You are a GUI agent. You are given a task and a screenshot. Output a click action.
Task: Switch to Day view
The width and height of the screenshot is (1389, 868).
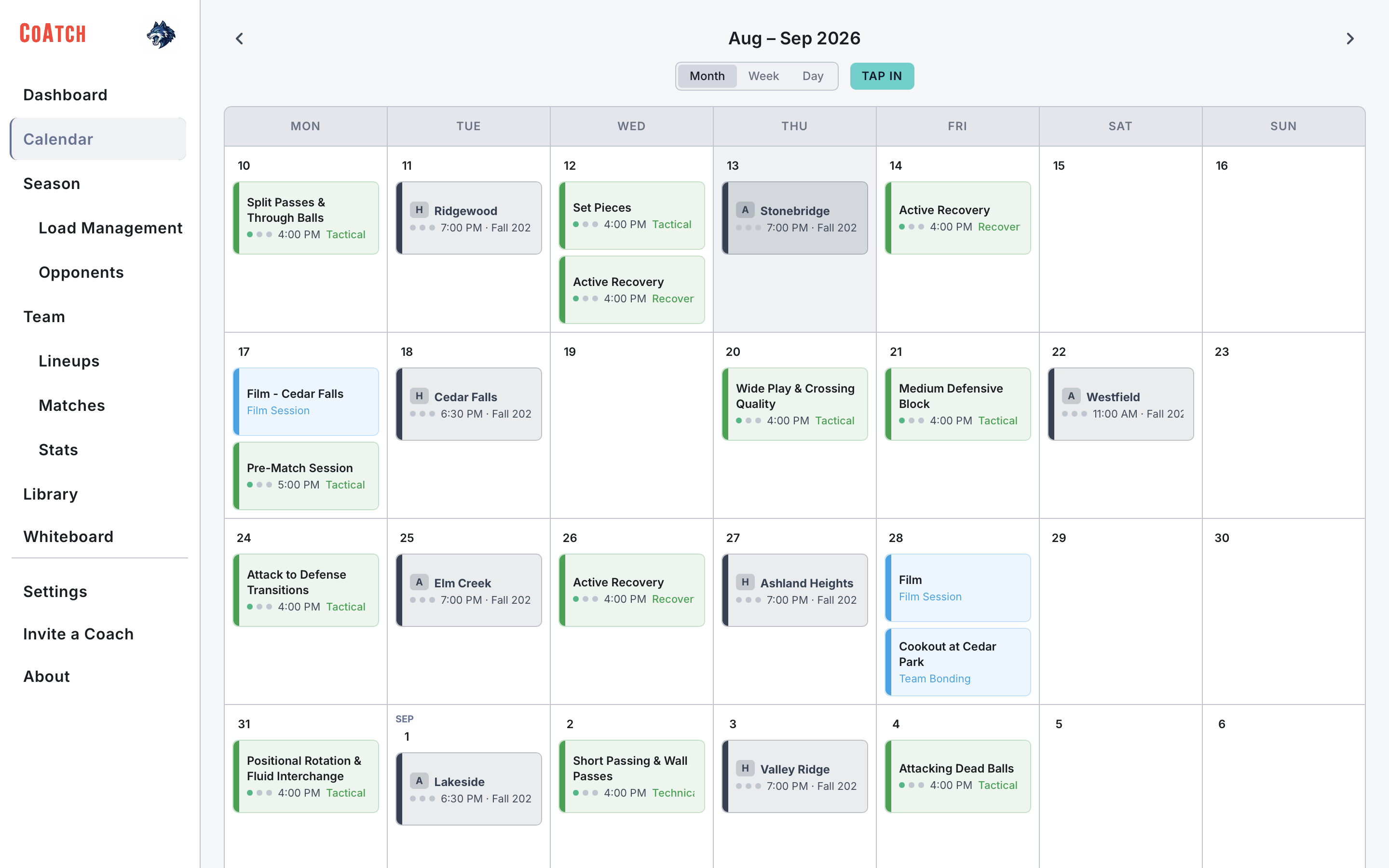click(x=813, y=76)
